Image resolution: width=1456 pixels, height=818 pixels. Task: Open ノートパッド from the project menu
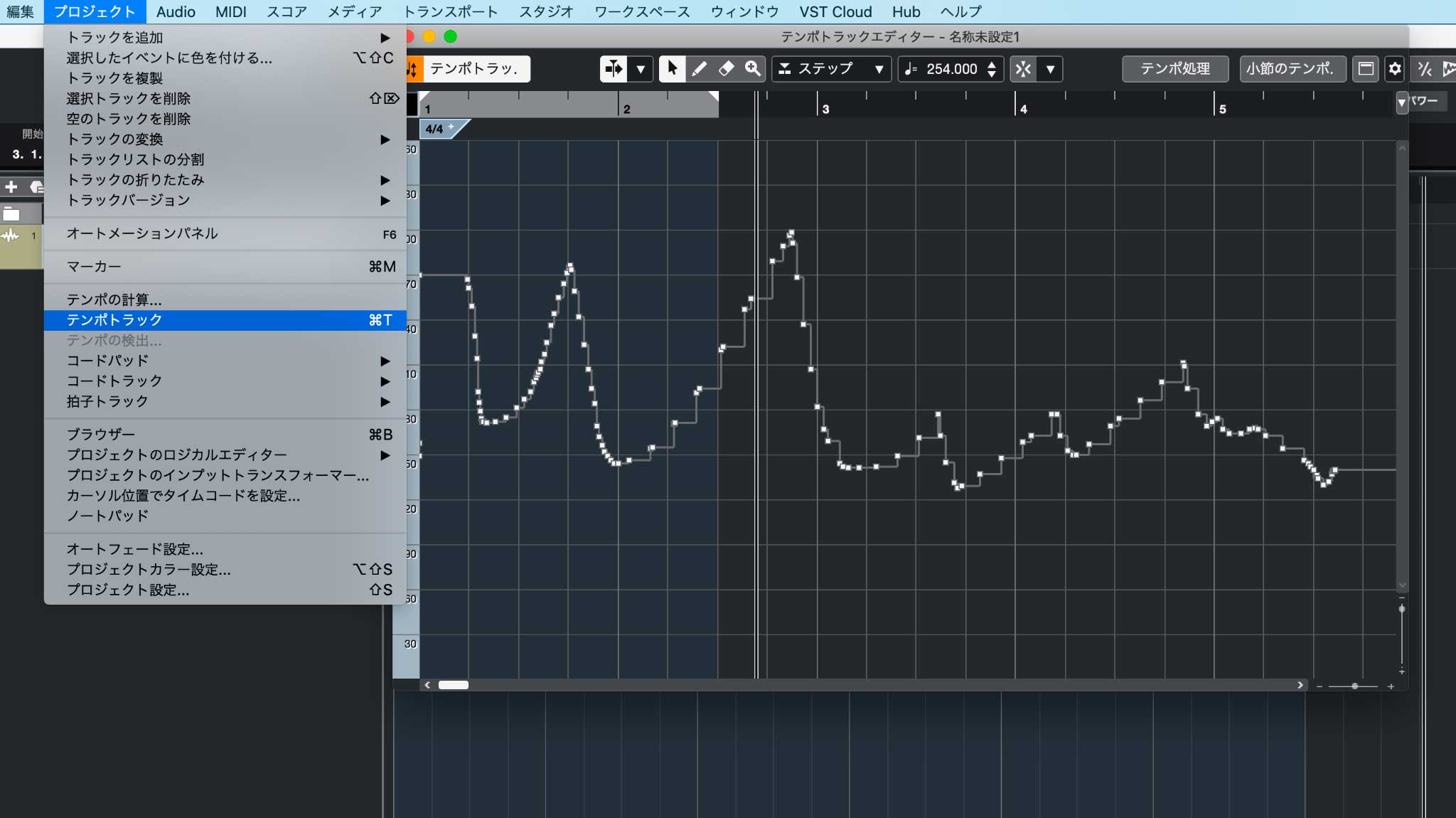click(225, 516)
